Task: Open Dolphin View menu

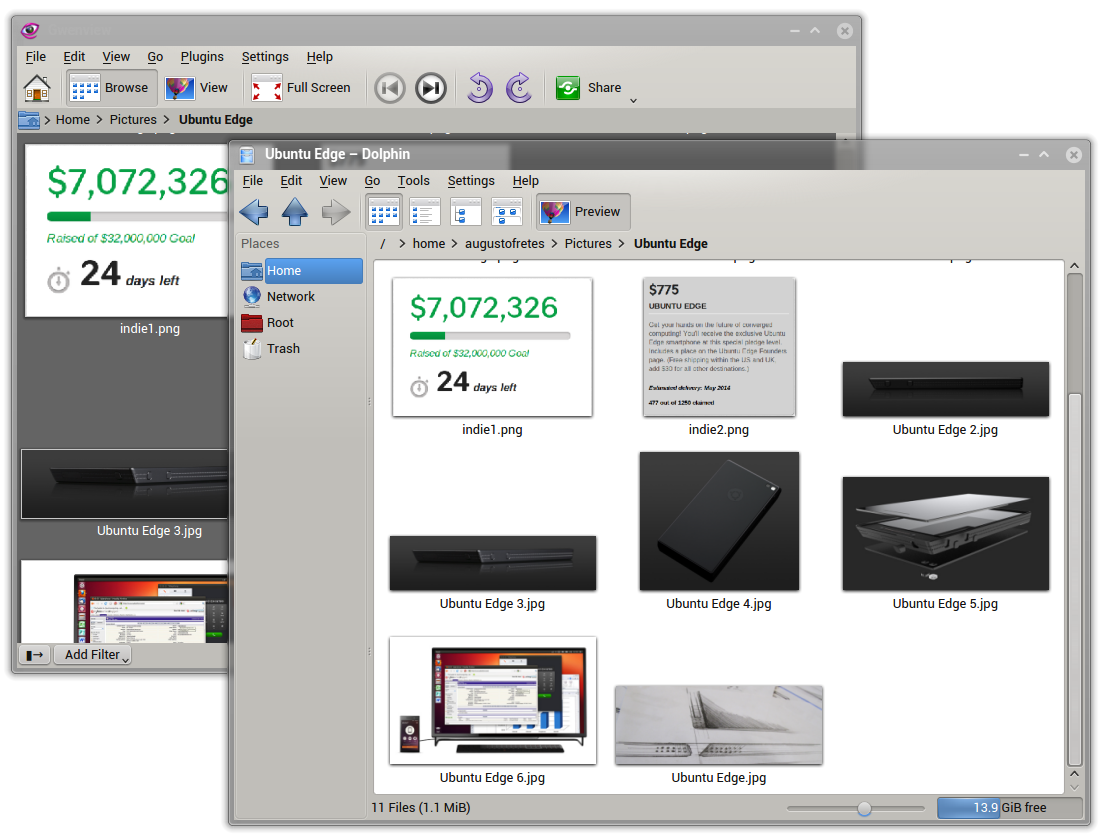Action: tap(333, 181)
